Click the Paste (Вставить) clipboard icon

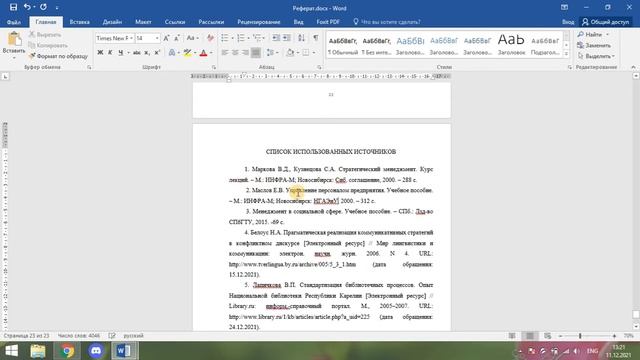coord(14,39)
